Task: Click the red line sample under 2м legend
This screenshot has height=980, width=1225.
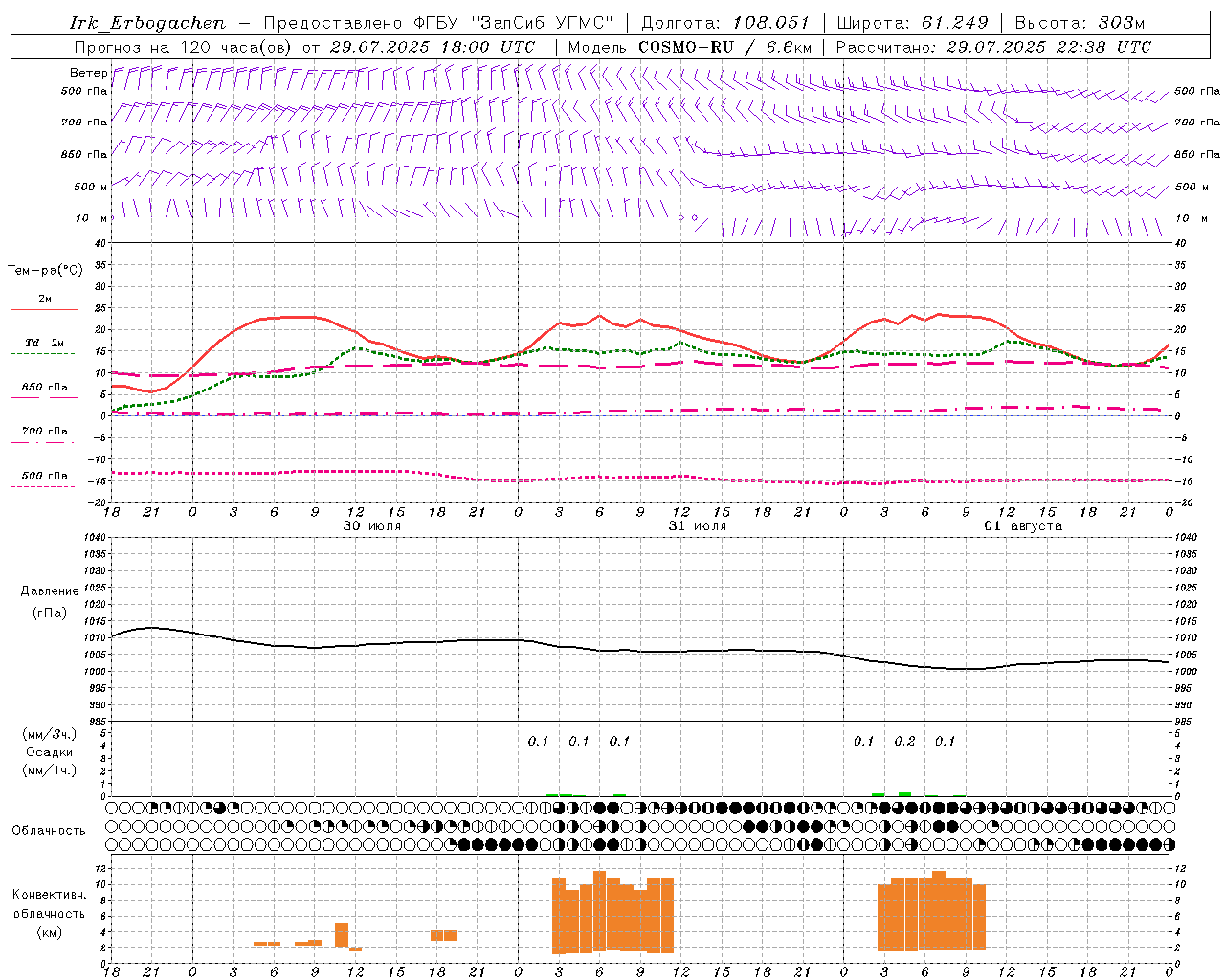Action: point(44,309)
